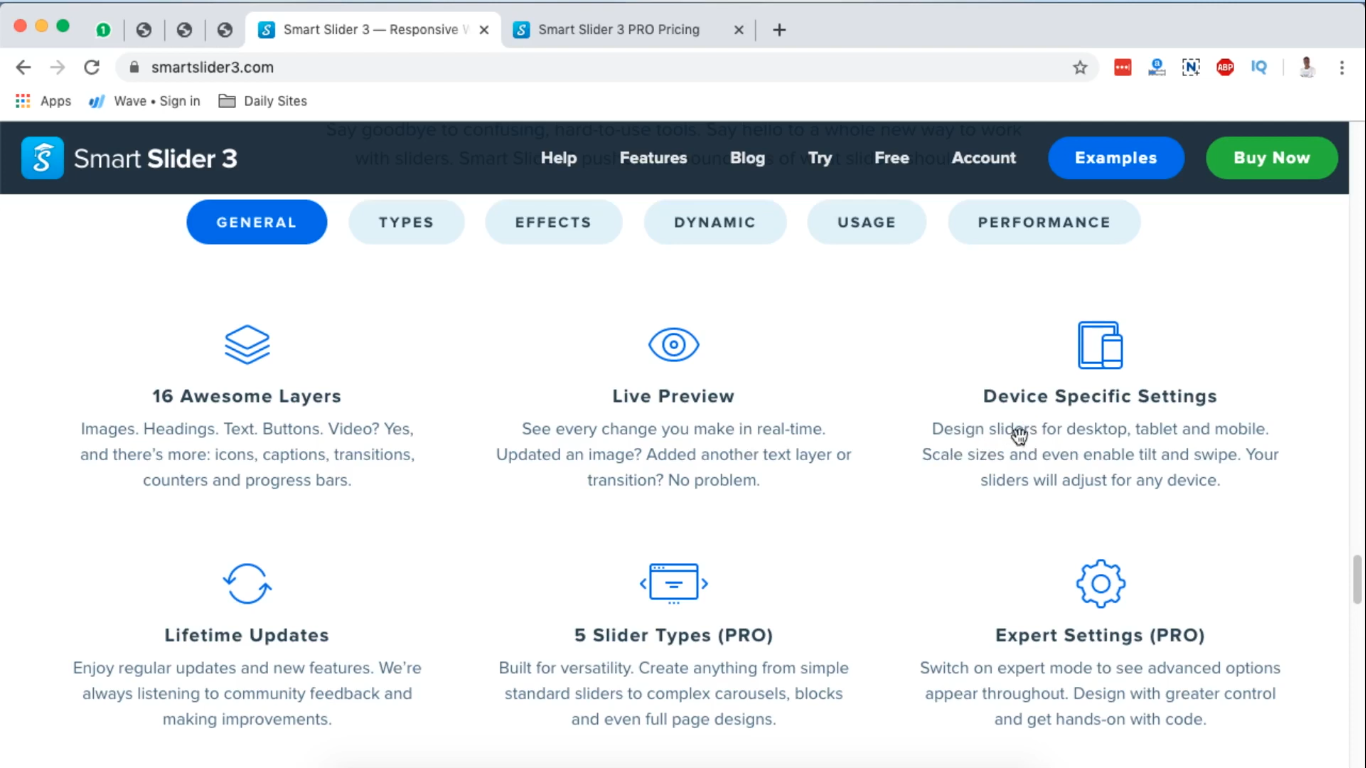The height and width of the screenshot is (768, 1366).
Task: Click Try in the site navigation
Action: [x=820, y=158]
